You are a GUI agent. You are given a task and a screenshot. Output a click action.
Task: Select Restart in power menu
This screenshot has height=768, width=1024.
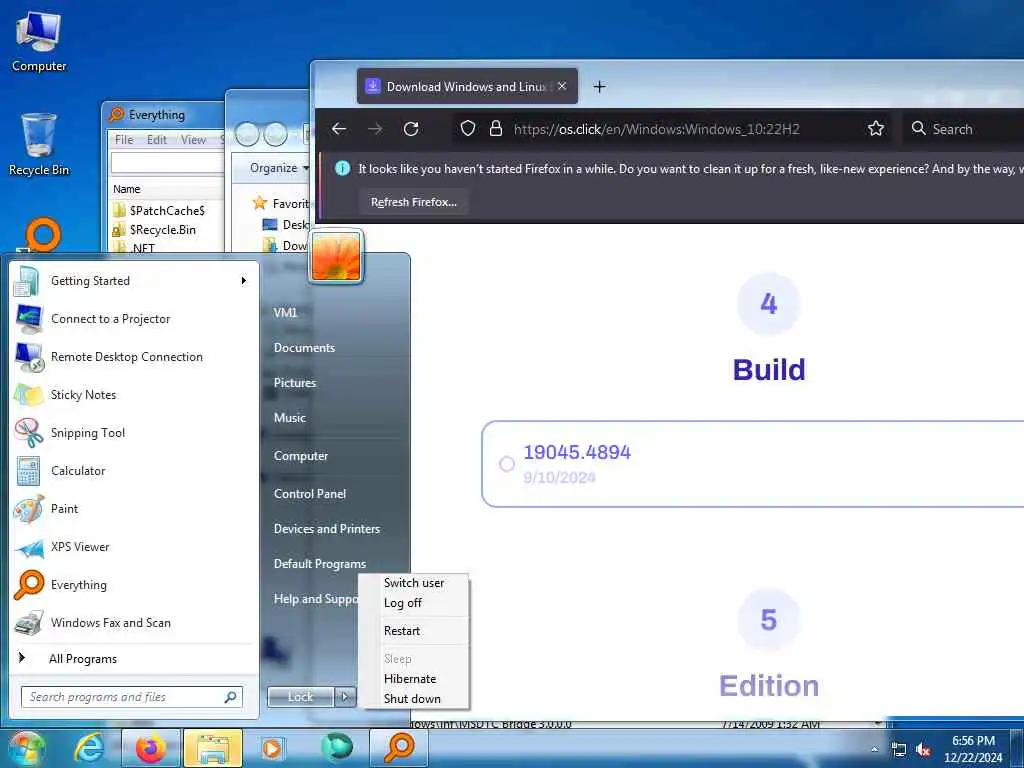tap(414, 631)
